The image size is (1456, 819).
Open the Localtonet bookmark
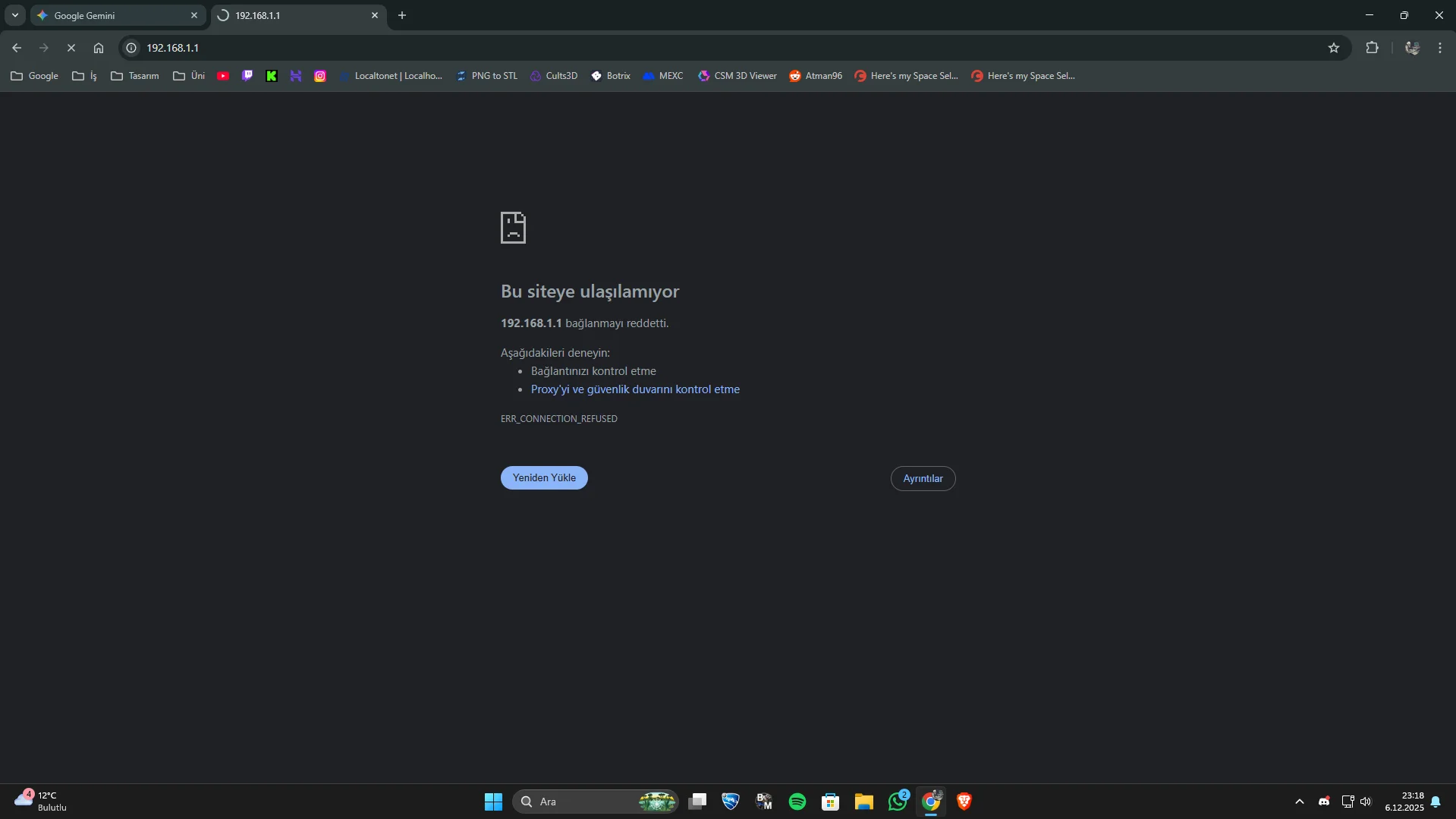click(391, 76)
